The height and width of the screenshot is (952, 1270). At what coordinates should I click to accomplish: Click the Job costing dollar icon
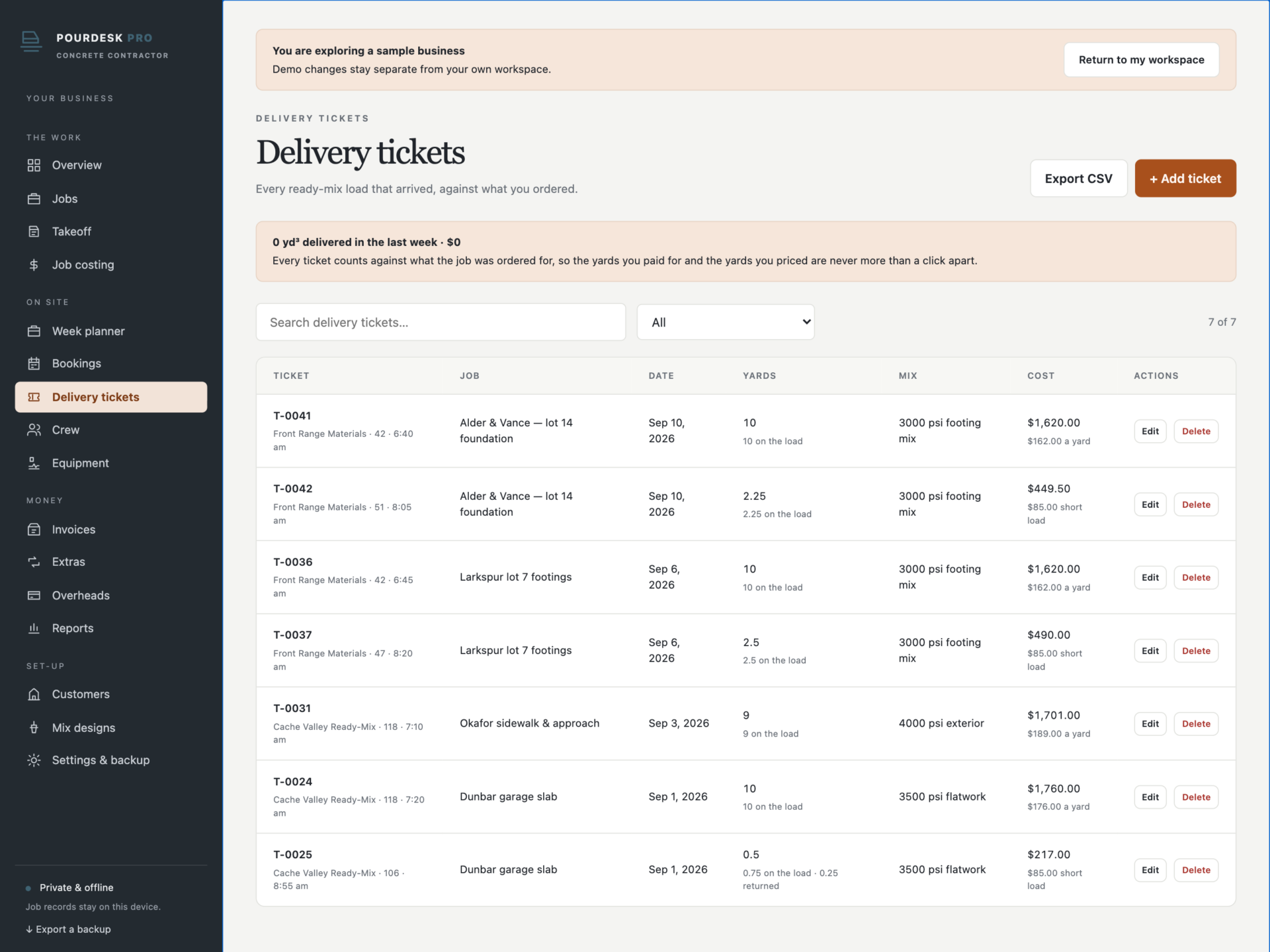(x=34, y=264)
